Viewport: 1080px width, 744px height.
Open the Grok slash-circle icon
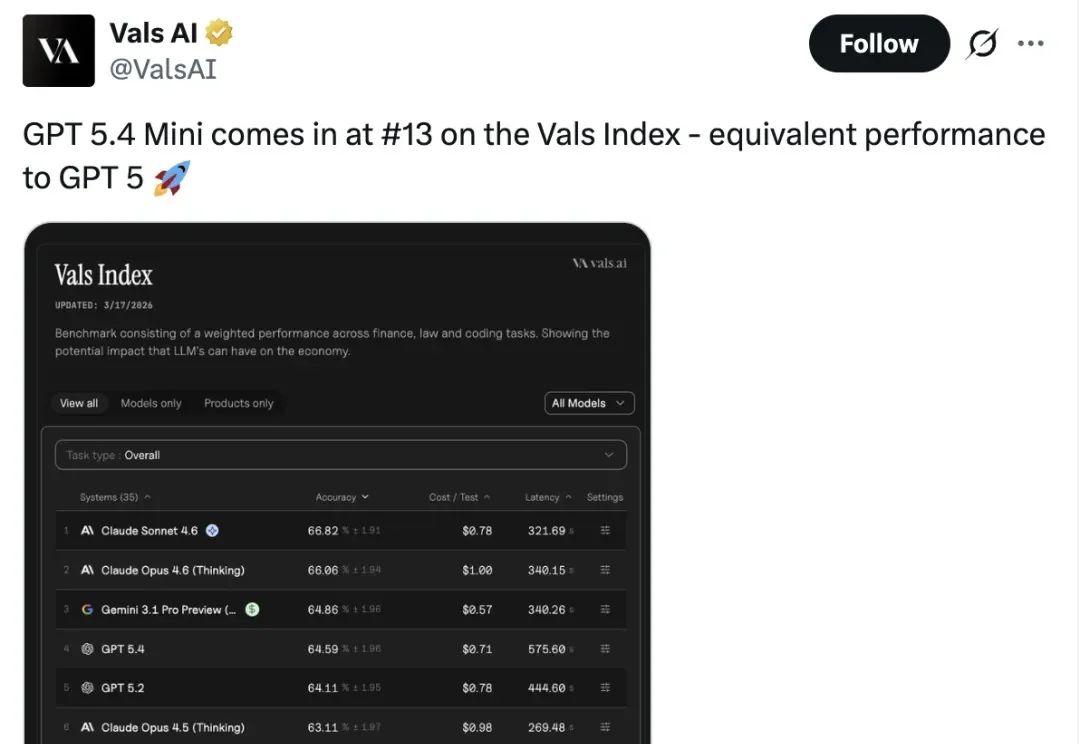(x=983, y=44)
